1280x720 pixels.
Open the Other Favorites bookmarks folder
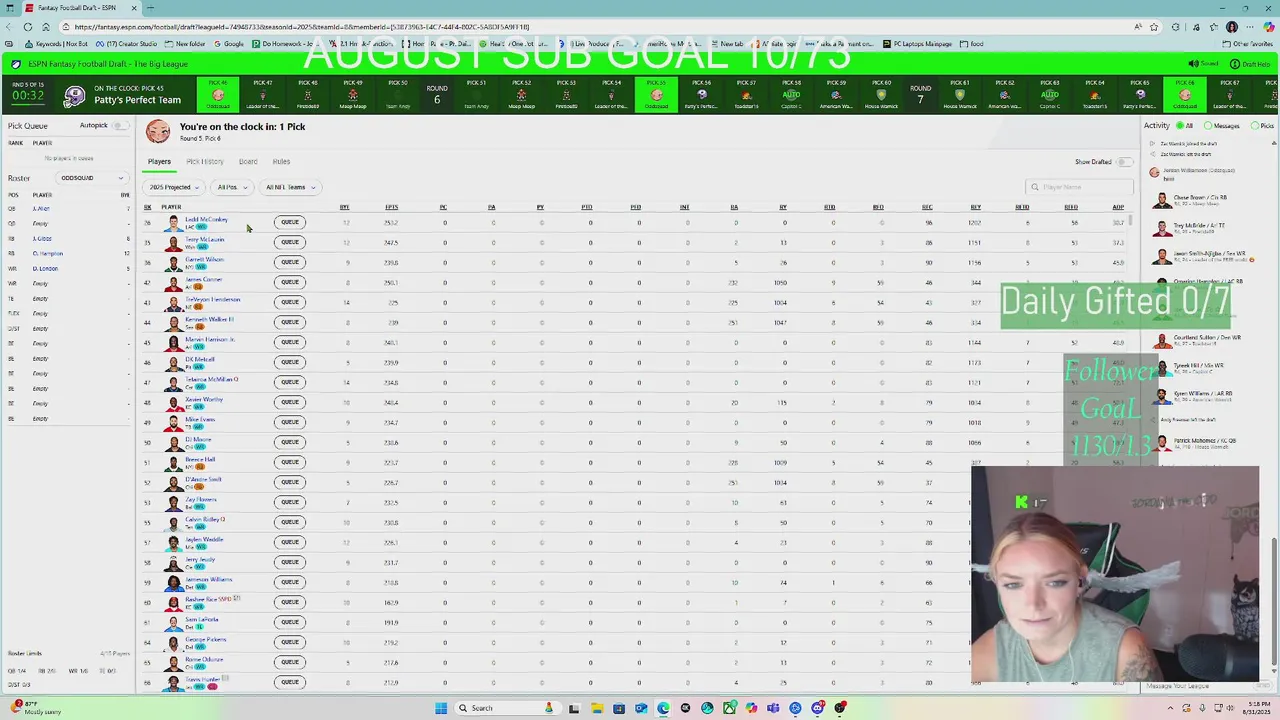[1248, 44]
